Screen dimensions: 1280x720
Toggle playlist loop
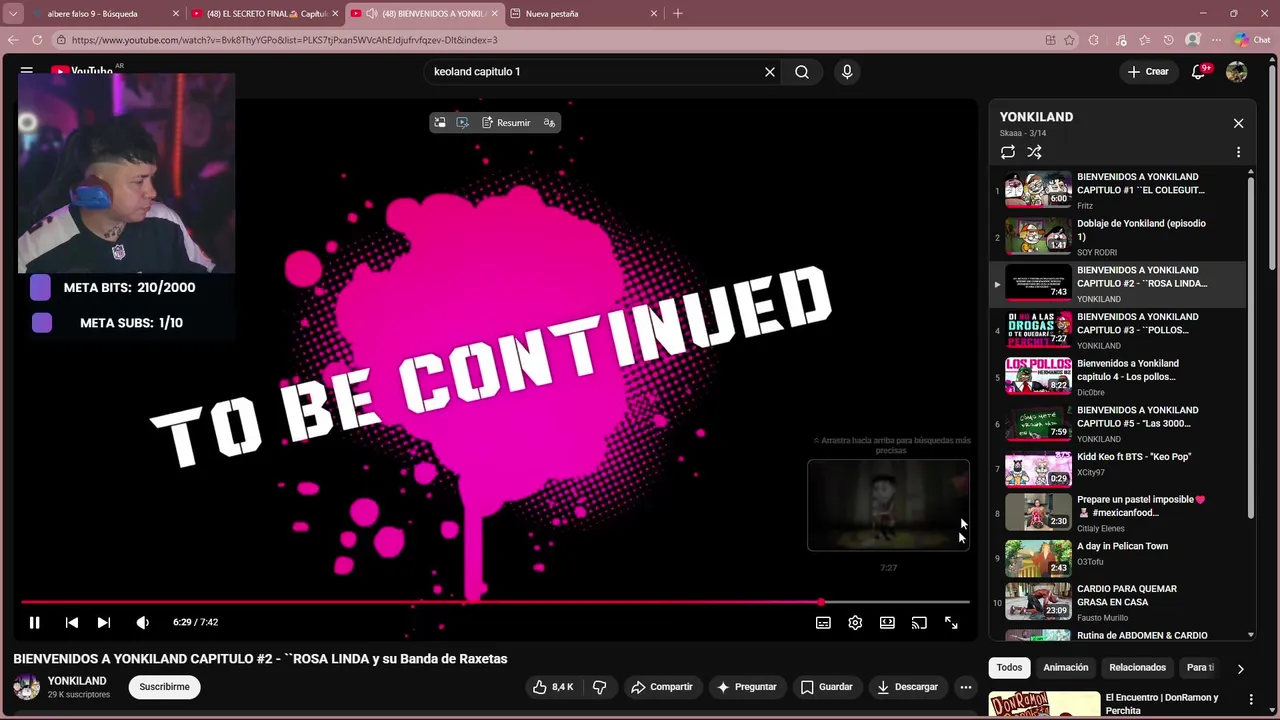coord(1008,152)
